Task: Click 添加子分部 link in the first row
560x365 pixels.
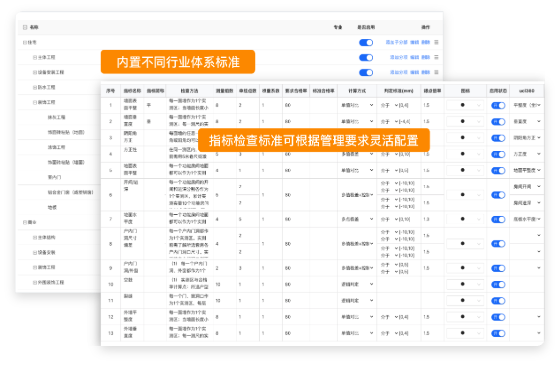Action: tap(396, 42)
